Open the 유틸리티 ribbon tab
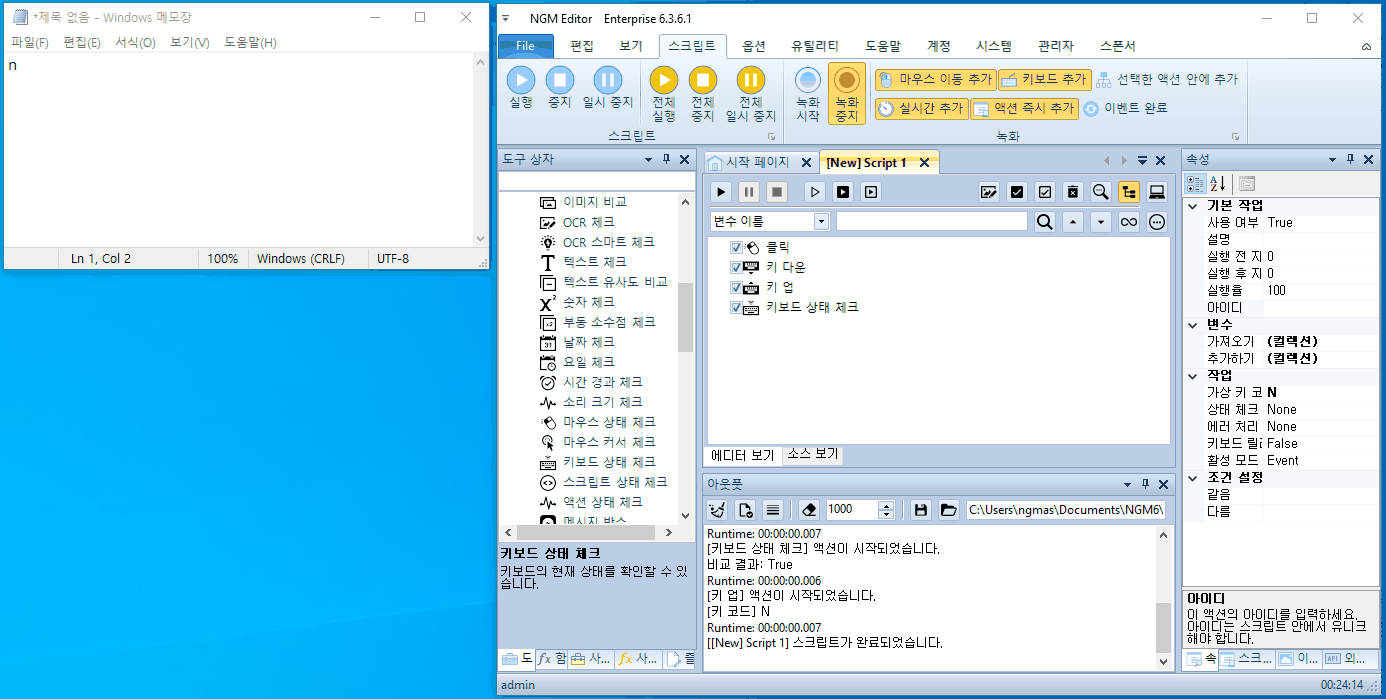 815,46
